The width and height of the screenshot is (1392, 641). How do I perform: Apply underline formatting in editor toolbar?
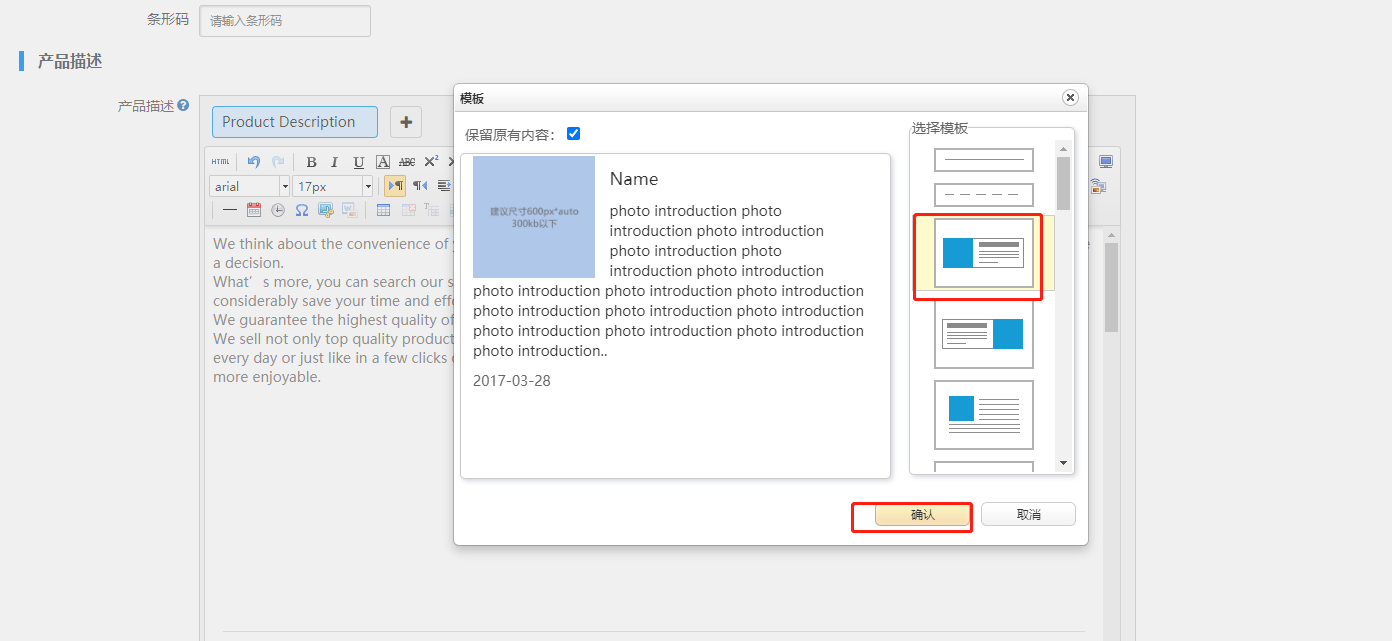pyautogui.click(x=358, y=162)
